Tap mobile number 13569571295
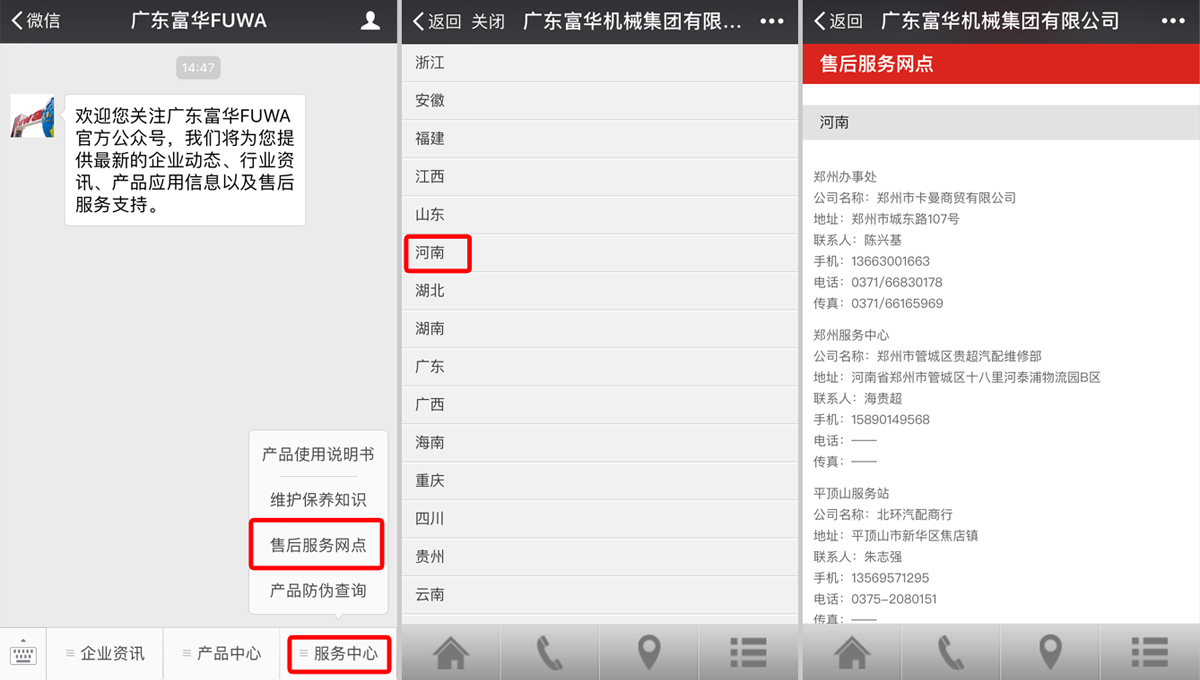Screen dimensions: 1200x680 890,577
